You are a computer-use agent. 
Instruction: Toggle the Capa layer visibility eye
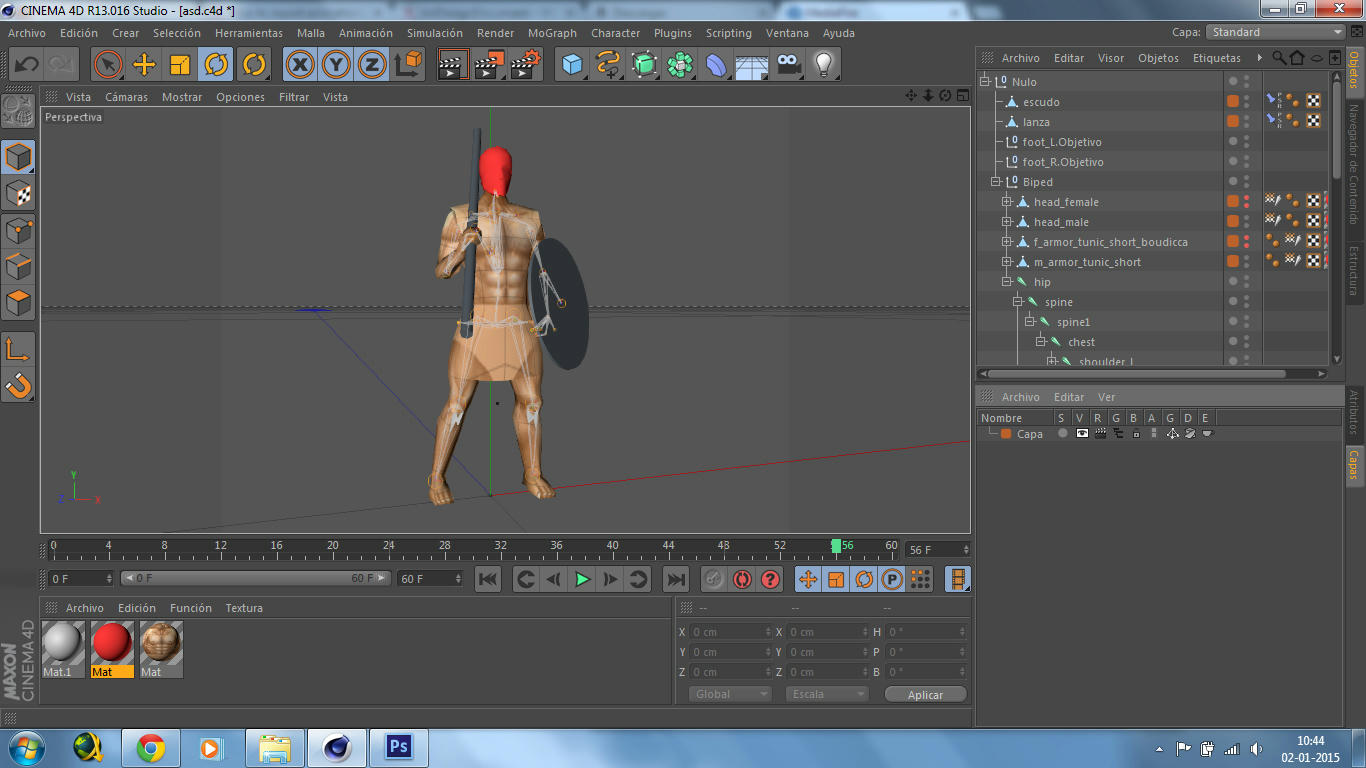tap(1082, 434)
